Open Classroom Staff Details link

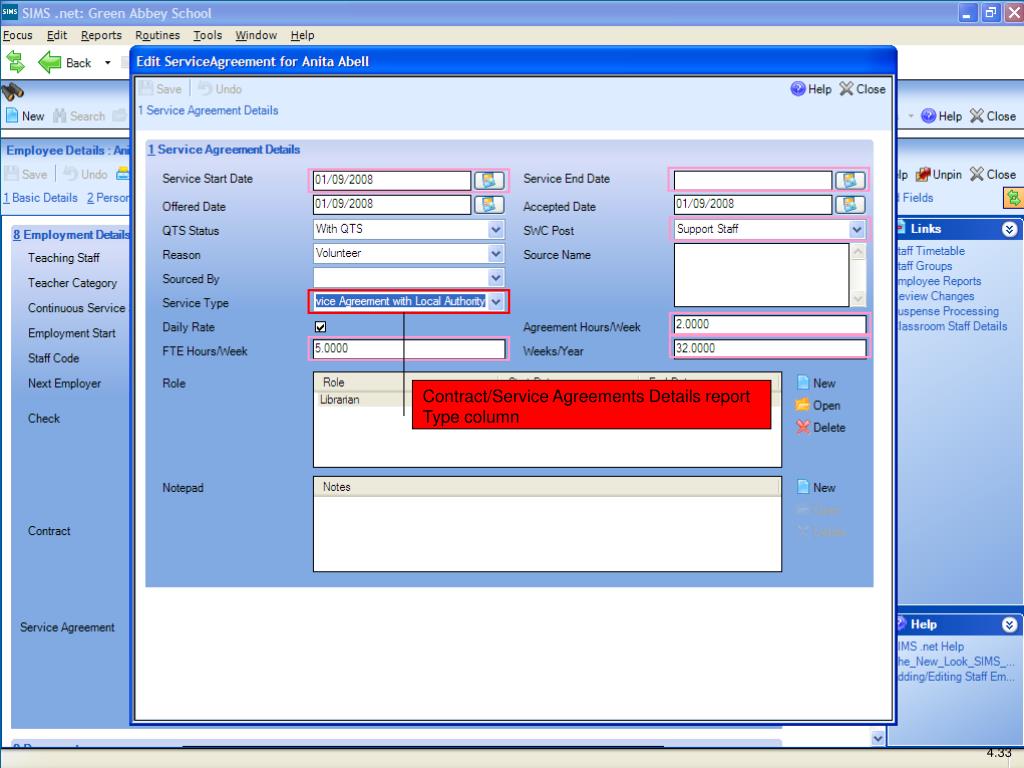point(952,326)
